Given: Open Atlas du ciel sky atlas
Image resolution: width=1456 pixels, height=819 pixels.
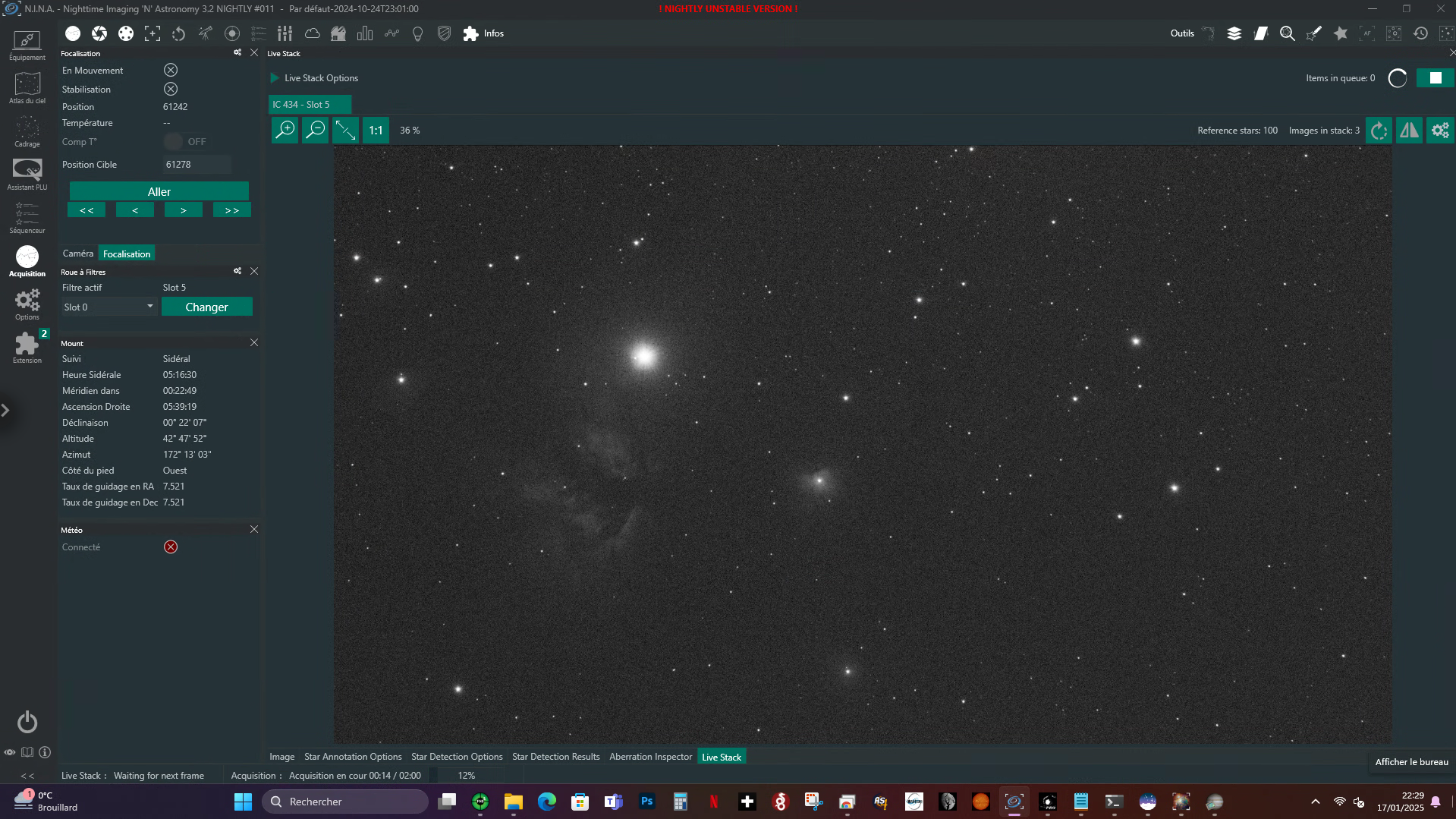Looking at the screenshot, I should 27,88.
